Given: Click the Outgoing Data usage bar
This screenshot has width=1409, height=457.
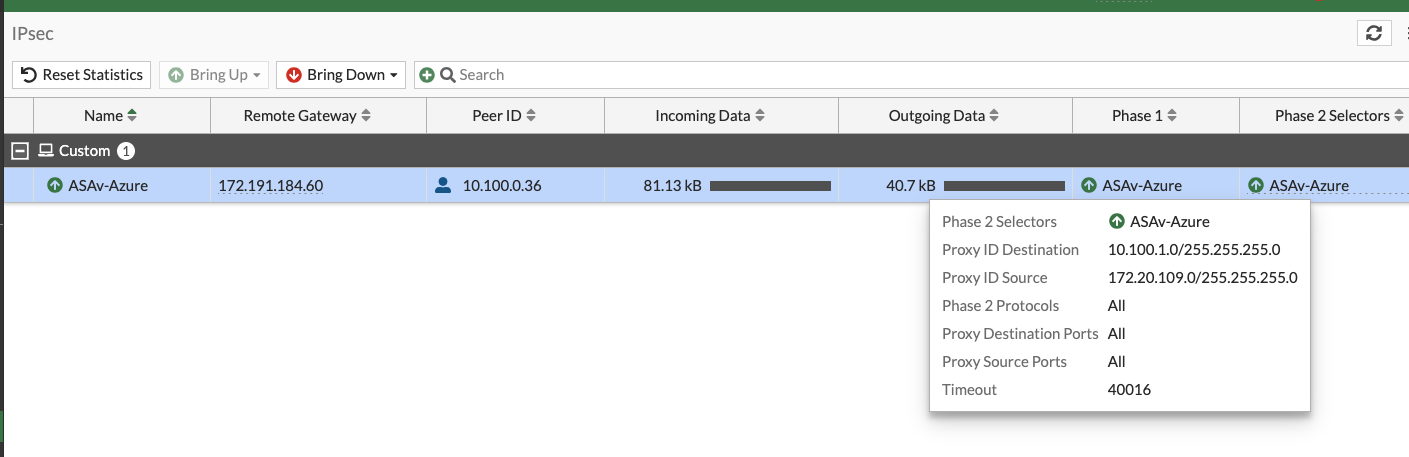Looking at the screenshot, I should pos(1004,186).
